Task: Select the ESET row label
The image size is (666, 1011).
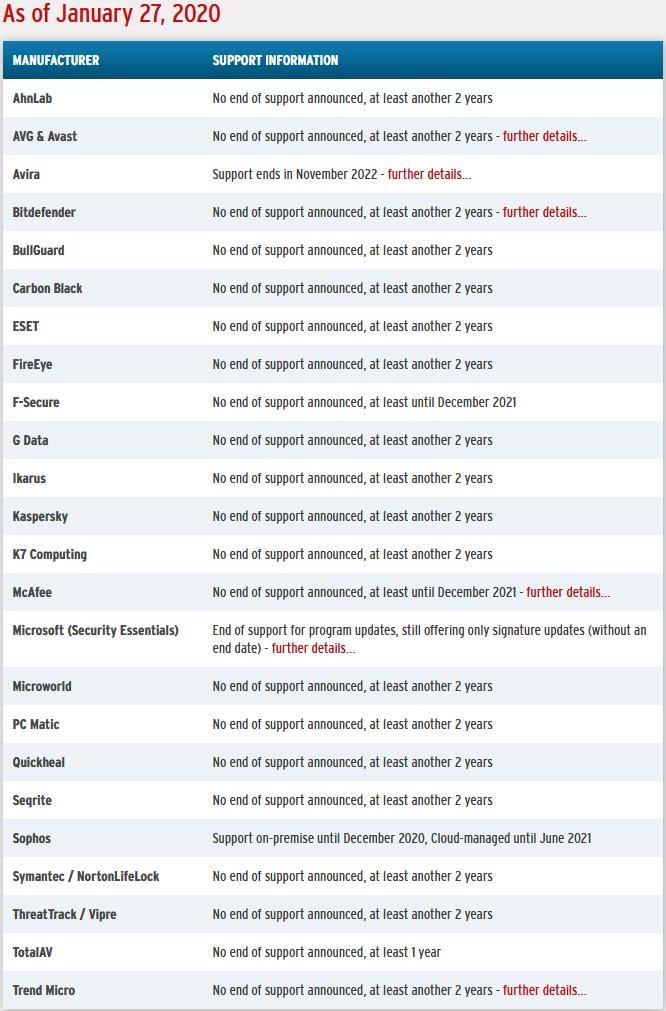Action: pos(26,326)
